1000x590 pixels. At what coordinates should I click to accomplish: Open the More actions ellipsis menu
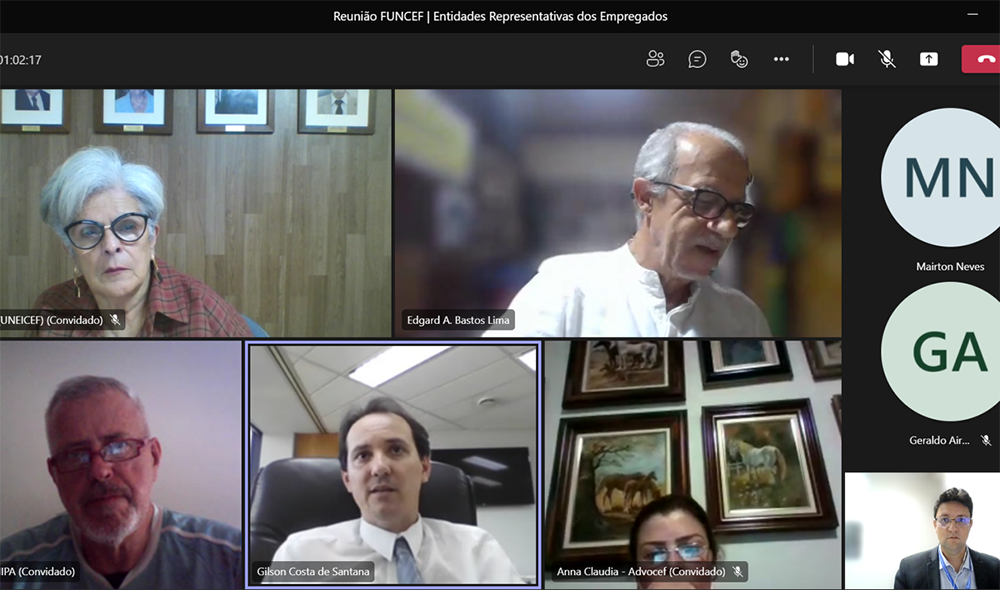(781, 59)
